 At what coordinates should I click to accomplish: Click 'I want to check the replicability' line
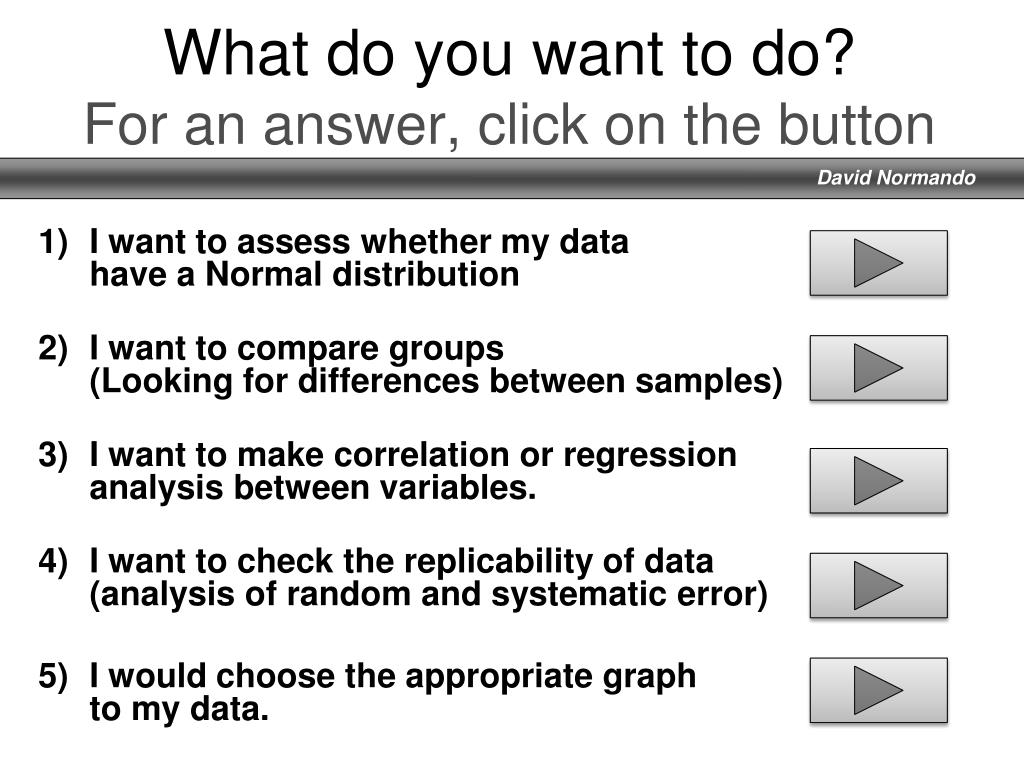point(401,562)
